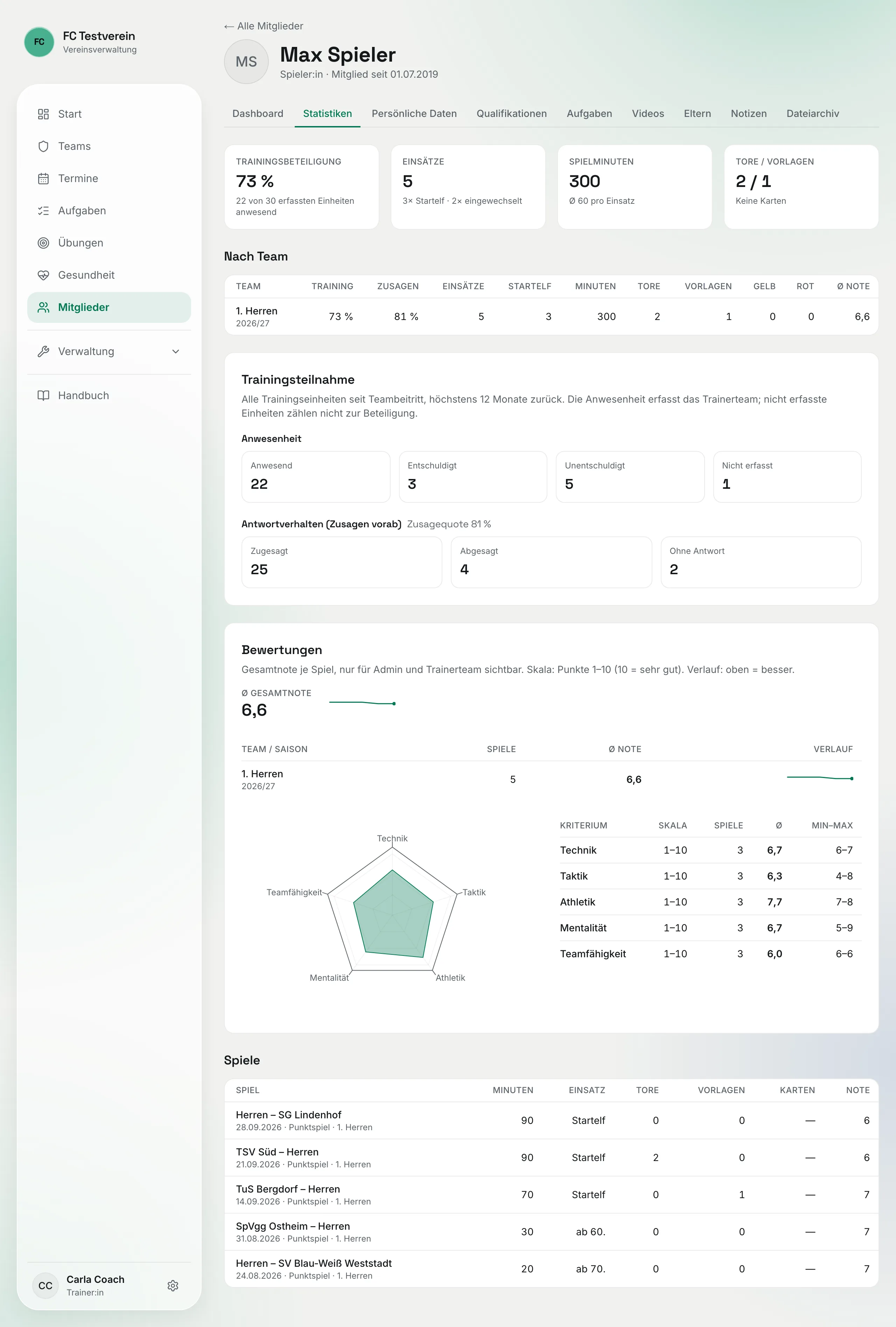Click the Athletik criterion row

[x=710, y=902]
